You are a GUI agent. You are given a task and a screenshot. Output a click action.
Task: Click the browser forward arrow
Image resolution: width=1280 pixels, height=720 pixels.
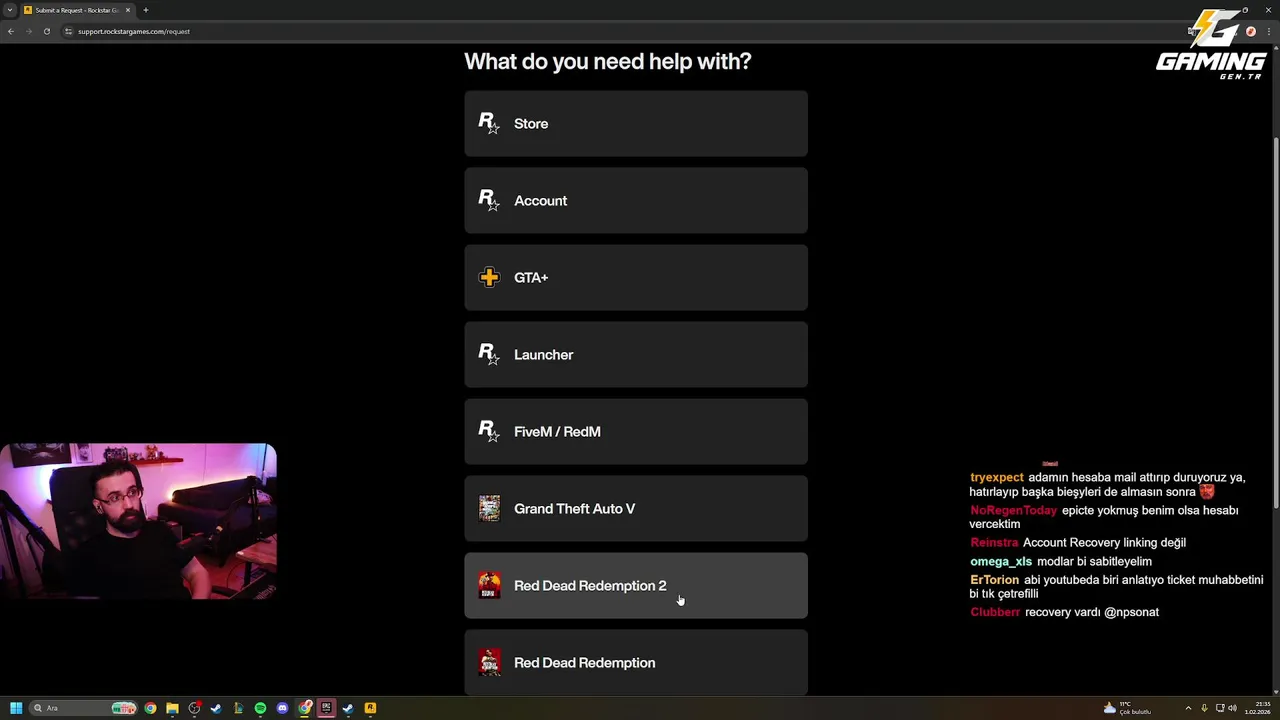pos(28,31)
